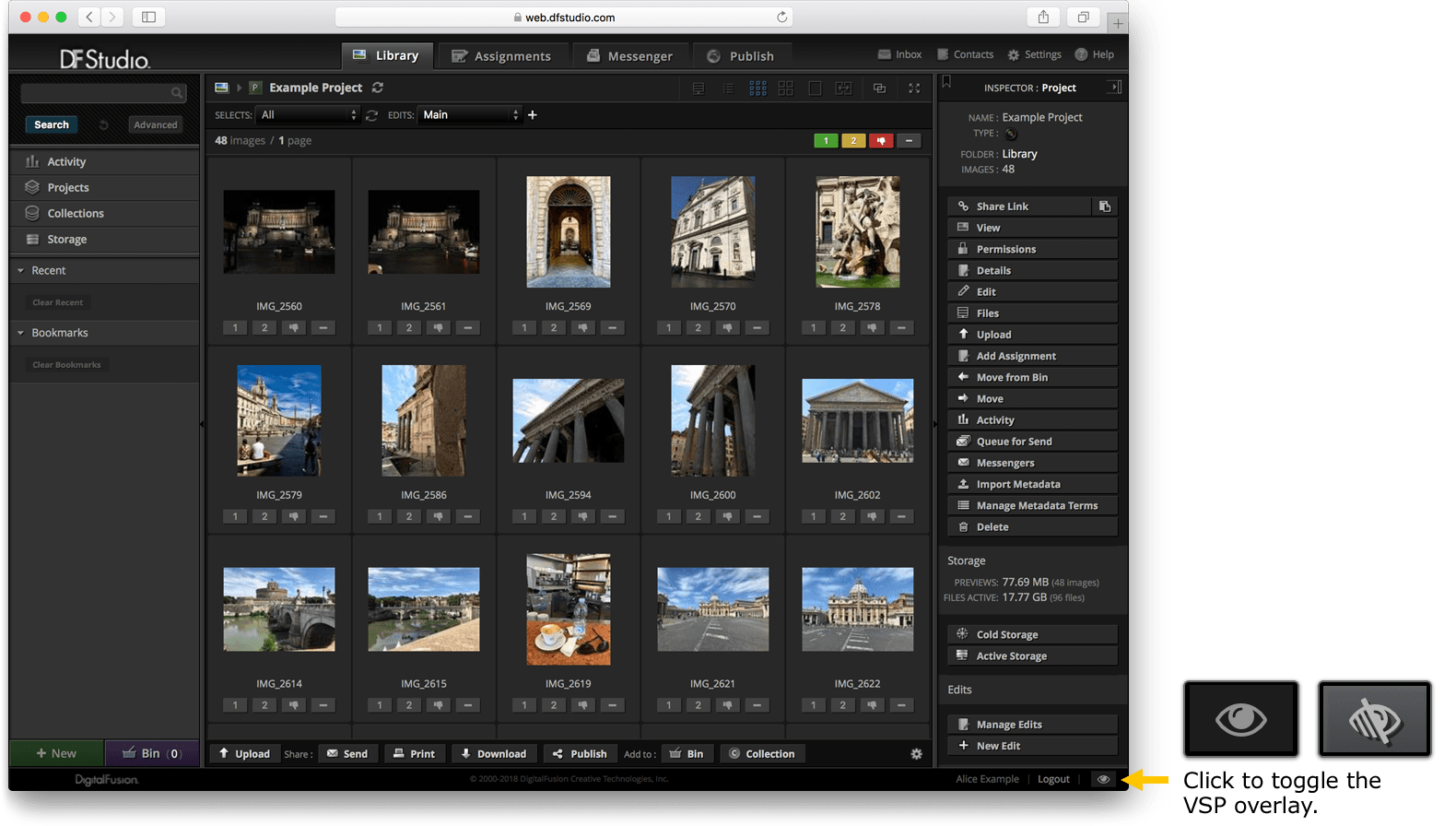Filter by red rejected flag

[881, 141]
